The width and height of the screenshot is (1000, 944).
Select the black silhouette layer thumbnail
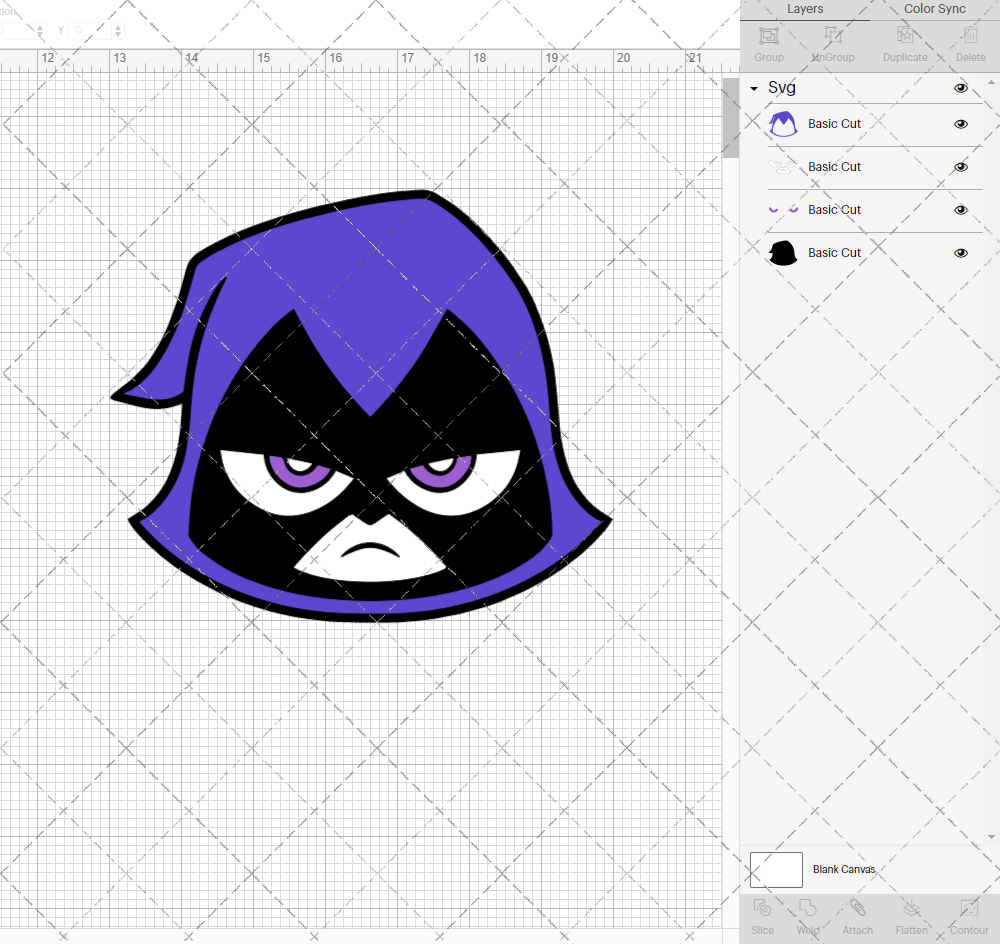tap(783, 253)
